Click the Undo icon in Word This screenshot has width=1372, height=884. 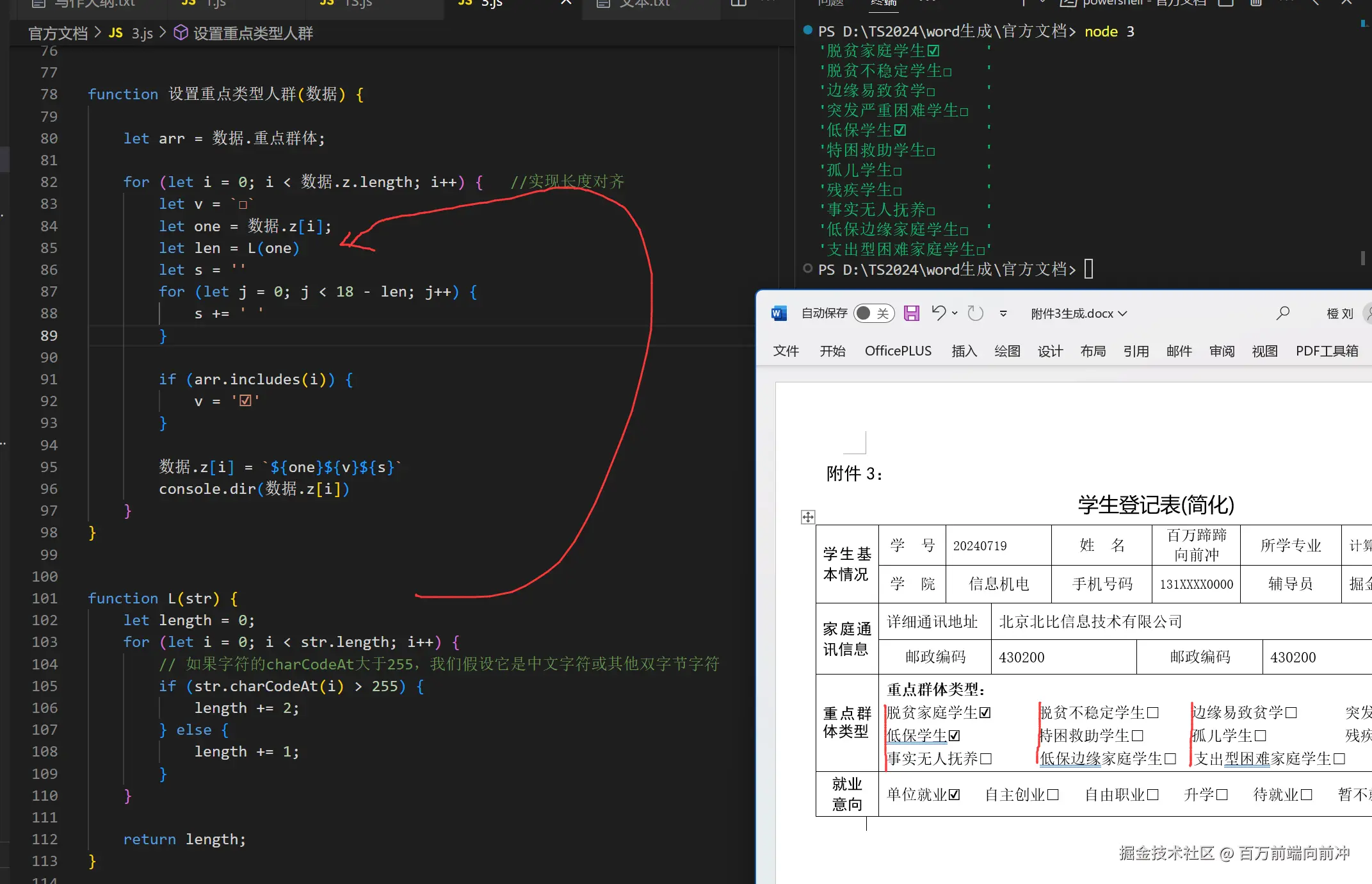pos(938,313)
